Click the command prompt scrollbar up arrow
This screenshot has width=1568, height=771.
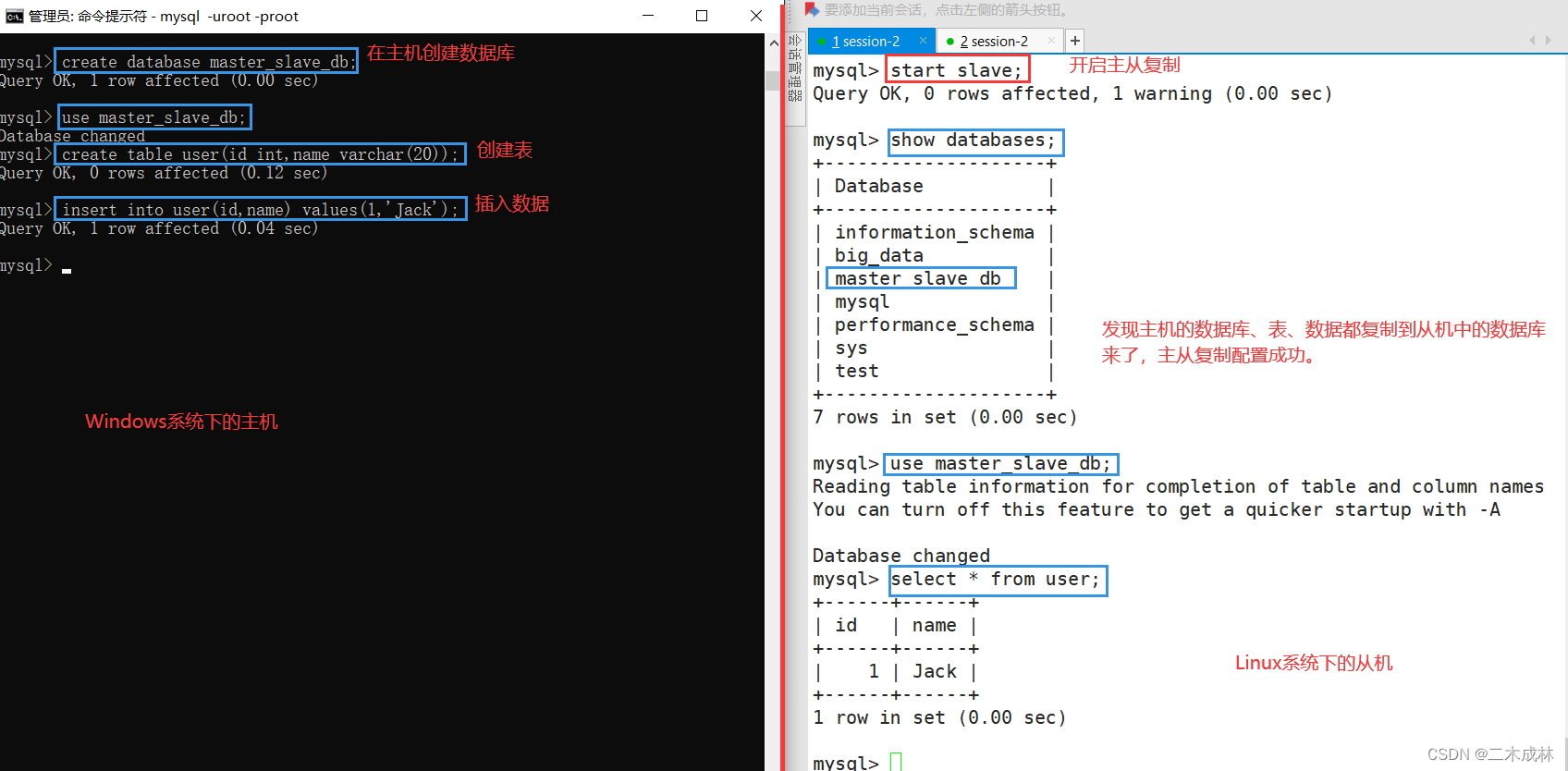tap(774, 43)
